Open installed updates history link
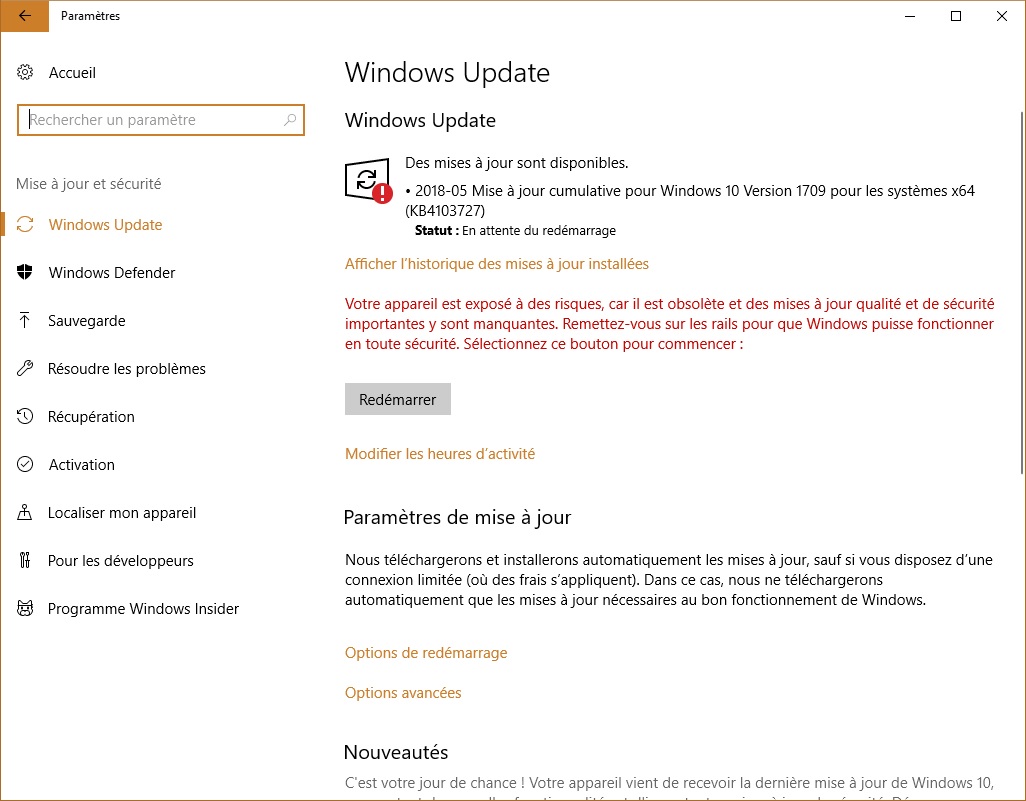Image resolution: width=1026 pixels, height=801 pixels. (x=497, y=264)
